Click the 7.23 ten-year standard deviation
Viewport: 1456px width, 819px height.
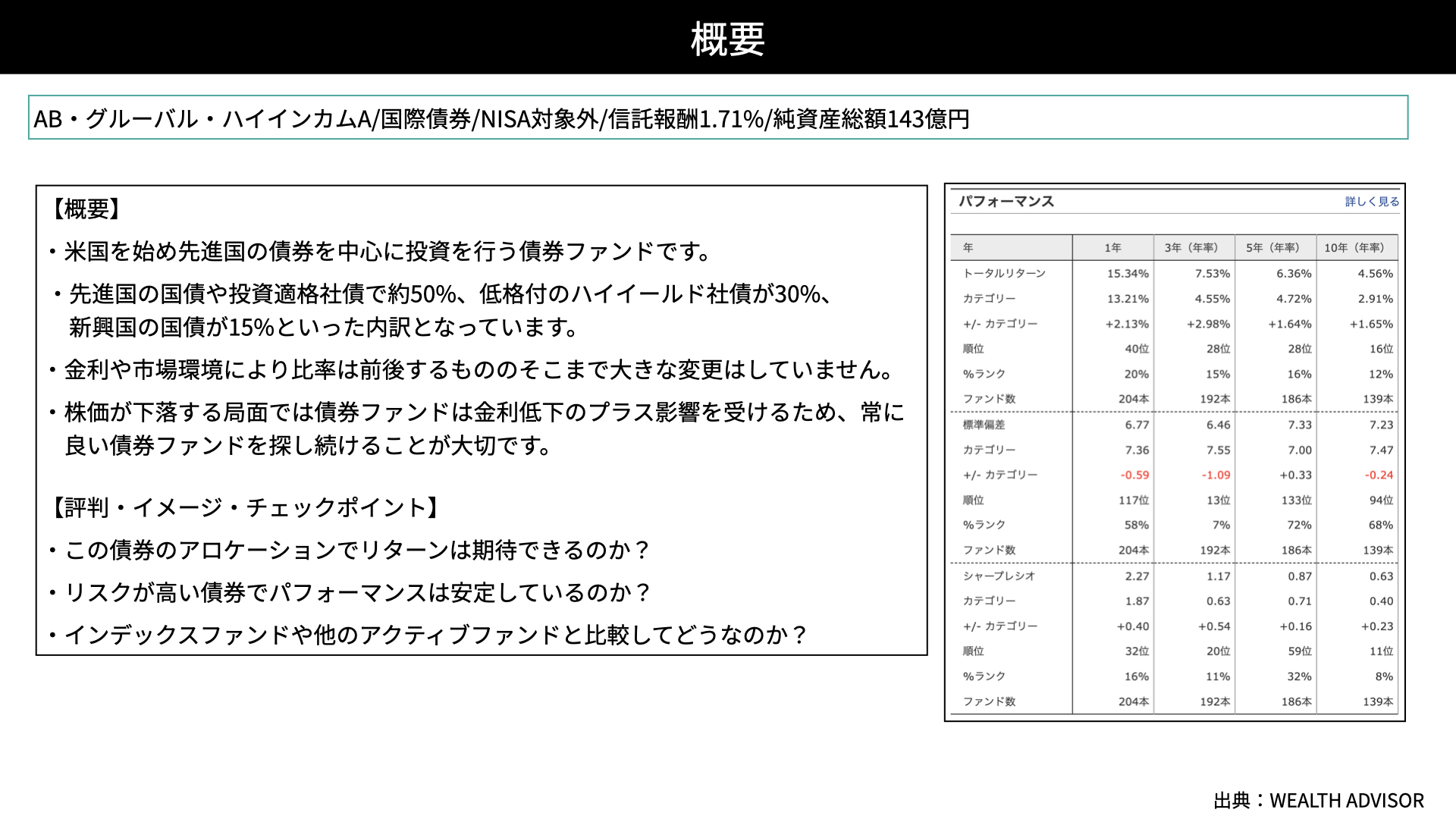[x=1382, y=425]
